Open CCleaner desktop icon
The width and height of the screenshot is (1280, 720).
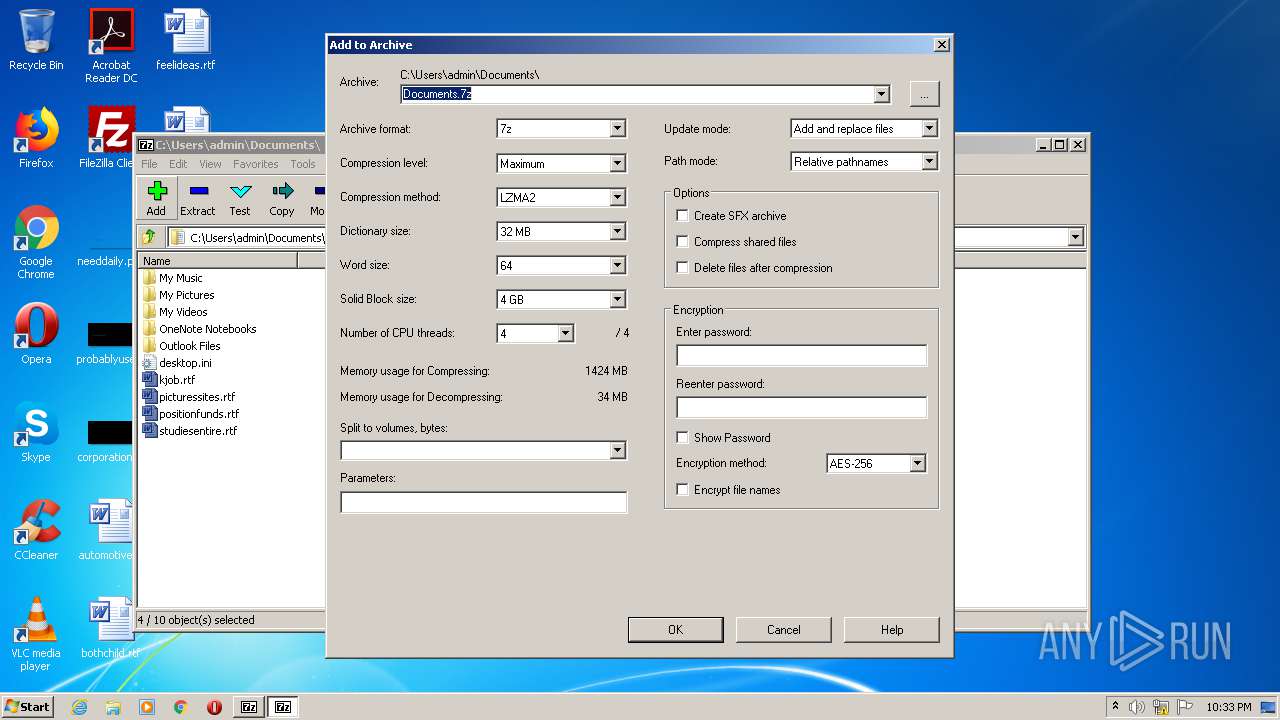36,530
